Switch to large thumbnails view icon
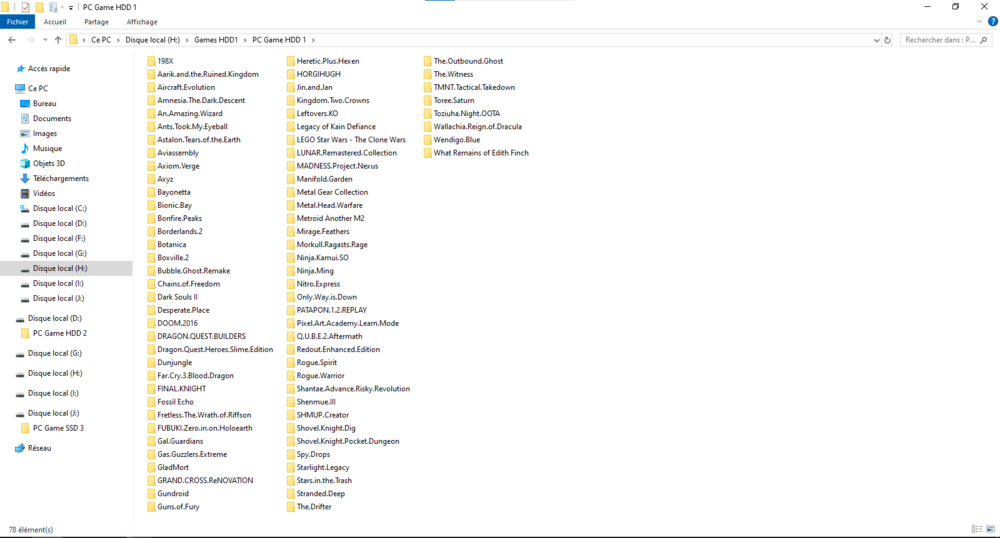Image resolution: width=1000 pixels, height=538 pixels. coord(990,529)
